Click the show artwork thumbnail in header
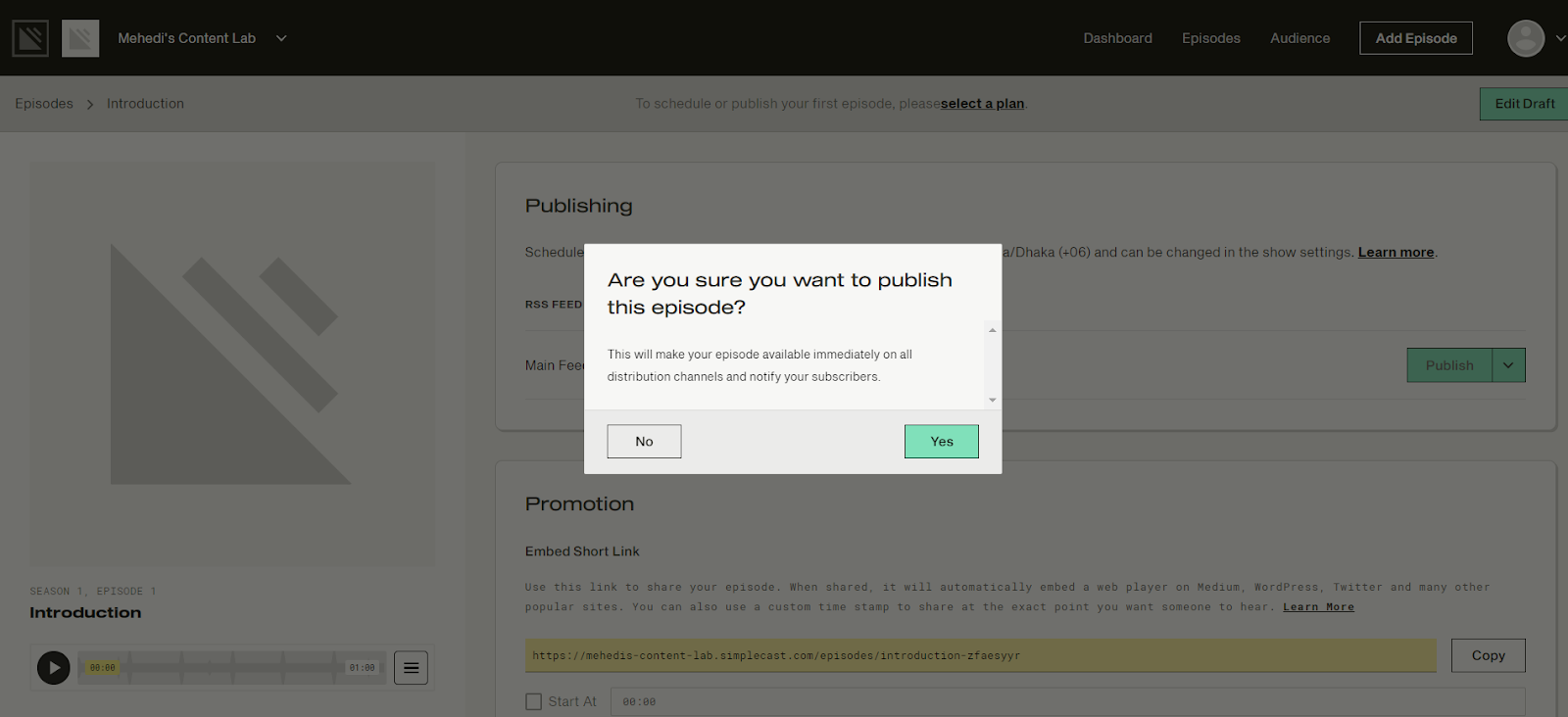Screen dimensions: 1568x717 pos(80,38)
